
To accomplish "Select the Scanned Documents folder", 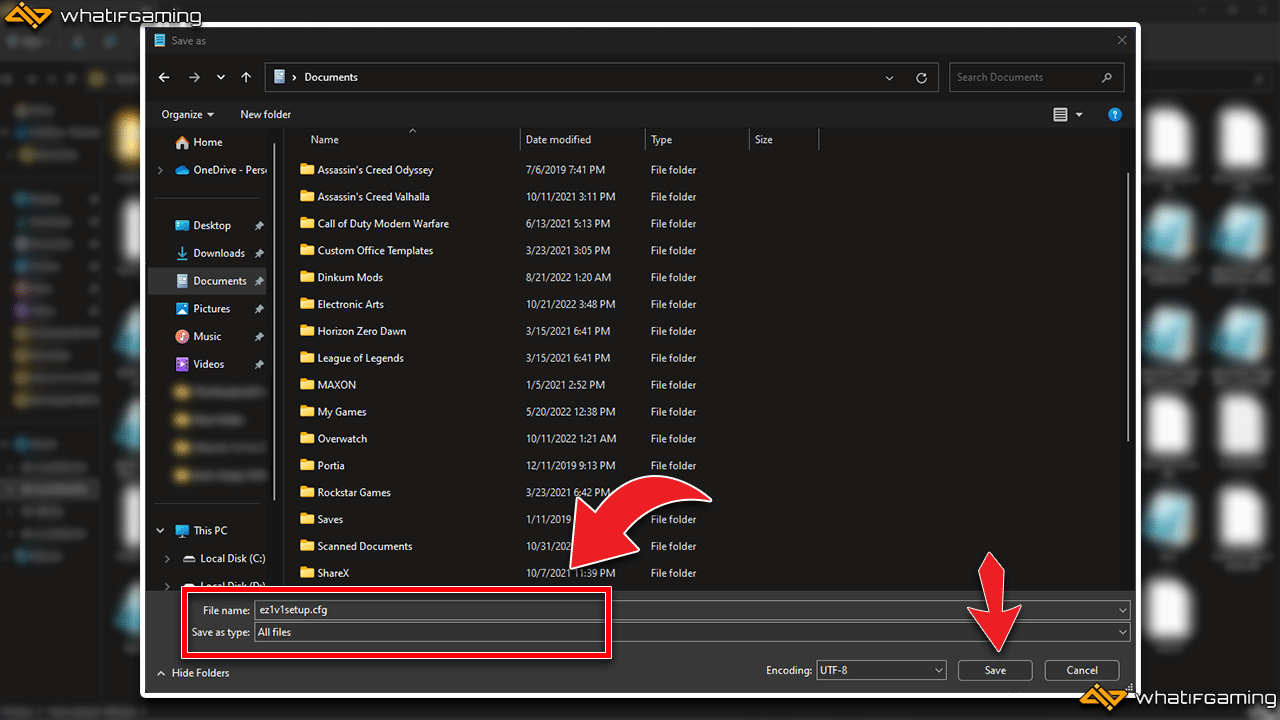I will click(365, 547).
